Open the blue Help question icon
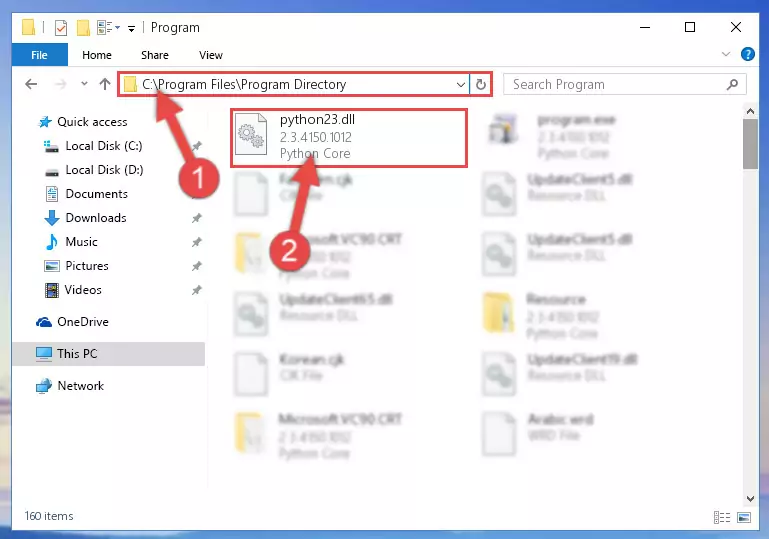The image size is (769, 539). (x=747, y=54)
